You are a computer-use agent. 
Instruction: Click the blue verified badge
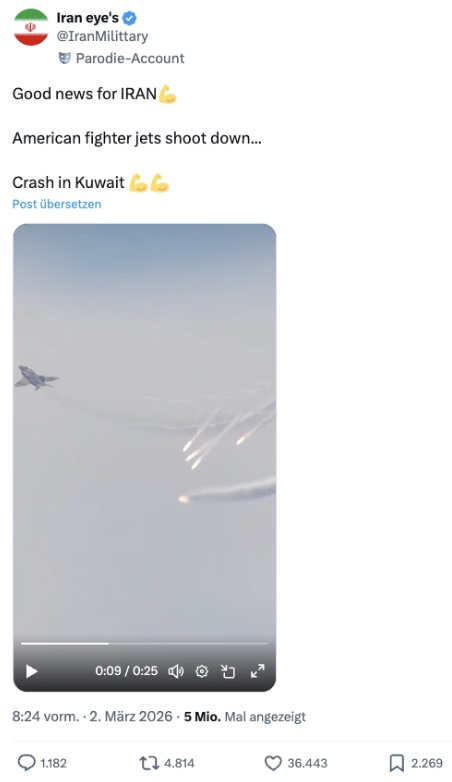(130, 18)
